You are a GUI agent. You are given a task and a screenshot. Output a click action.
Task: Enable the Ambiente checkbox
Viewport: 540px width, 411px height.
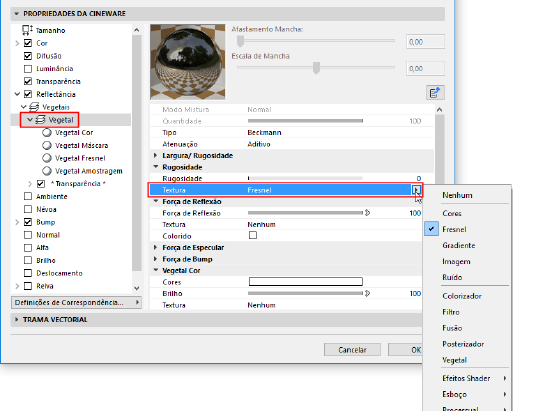[x=28, y=196]
